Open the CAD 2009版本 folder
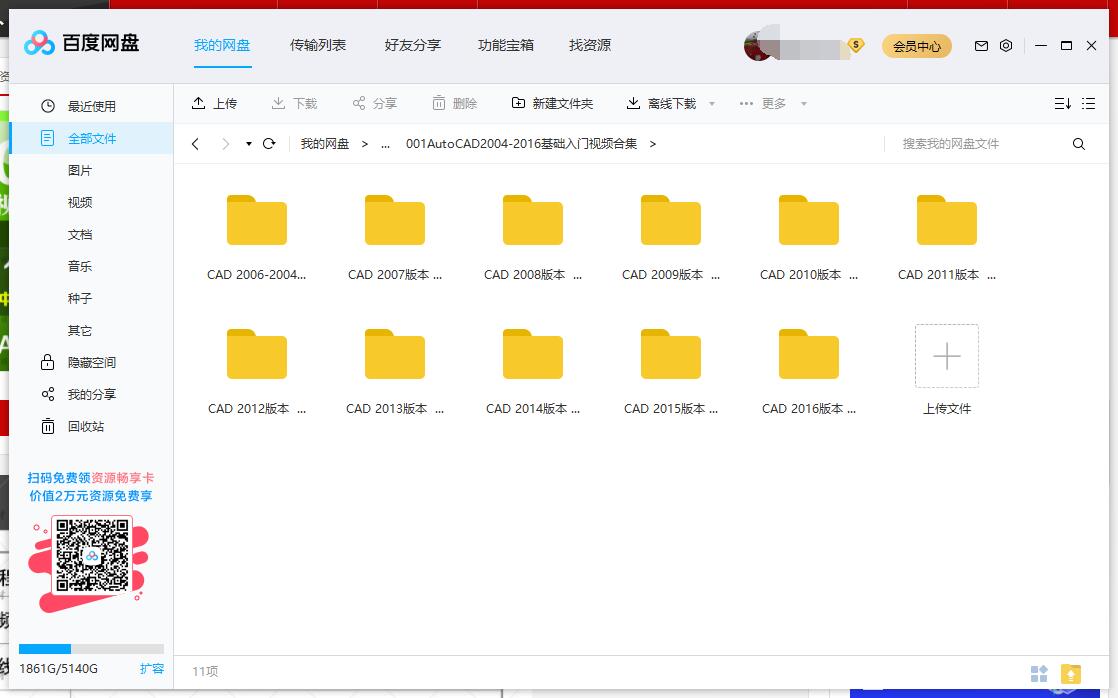This screenshot has width=1118, height=698. (671, 220)
